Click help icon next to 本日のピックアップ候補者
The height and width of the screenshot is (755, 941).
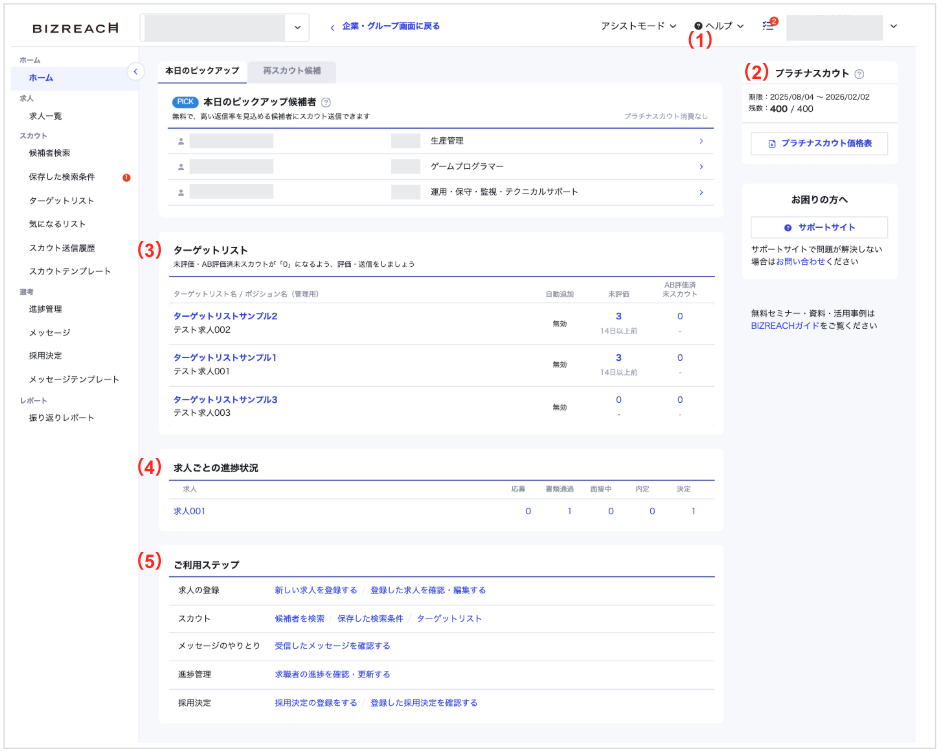point(327,102)
